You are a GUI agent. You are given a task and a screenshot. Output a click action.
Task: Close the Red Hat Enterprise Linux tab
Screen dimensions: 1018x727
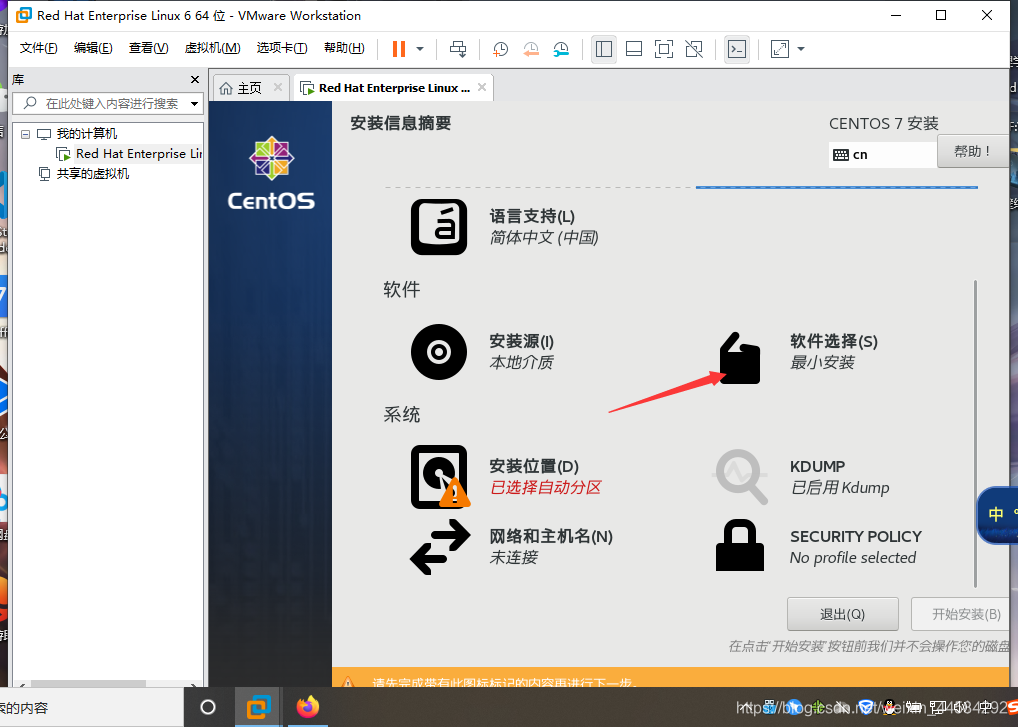482,87
